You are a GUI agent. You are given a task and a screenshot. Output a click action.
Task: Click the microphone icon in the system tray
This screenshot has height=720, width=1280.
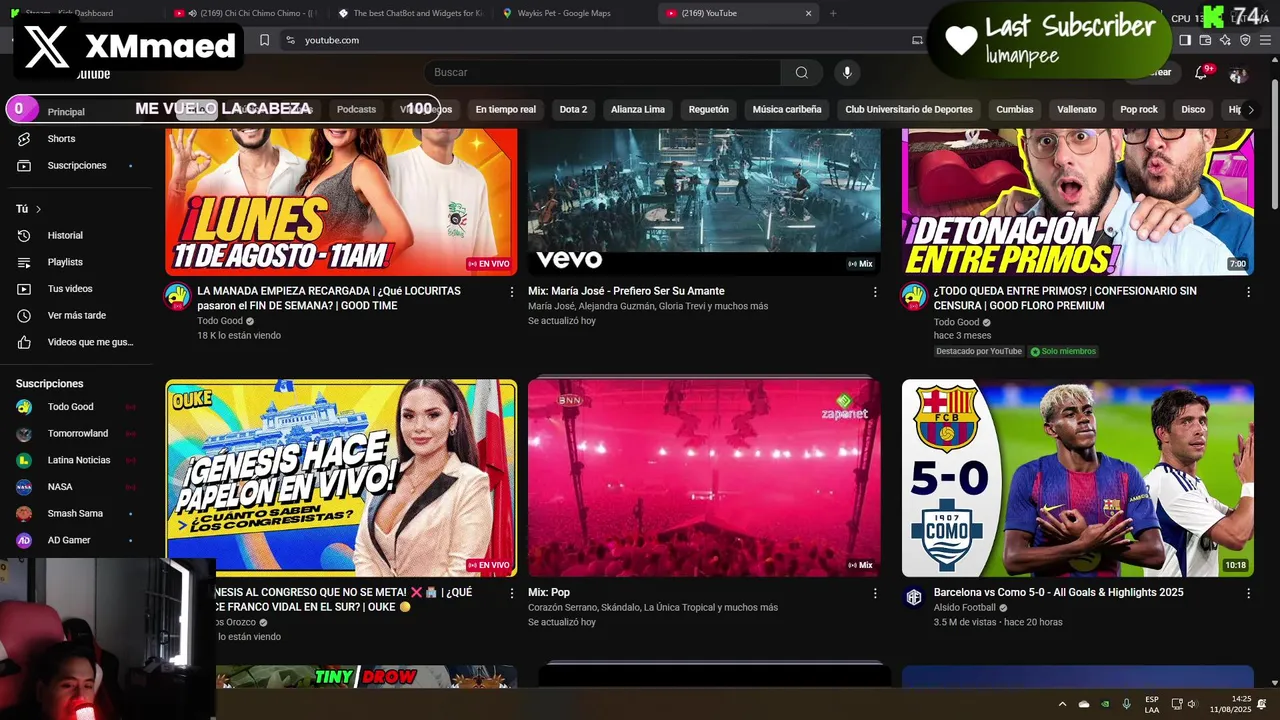1127,705
